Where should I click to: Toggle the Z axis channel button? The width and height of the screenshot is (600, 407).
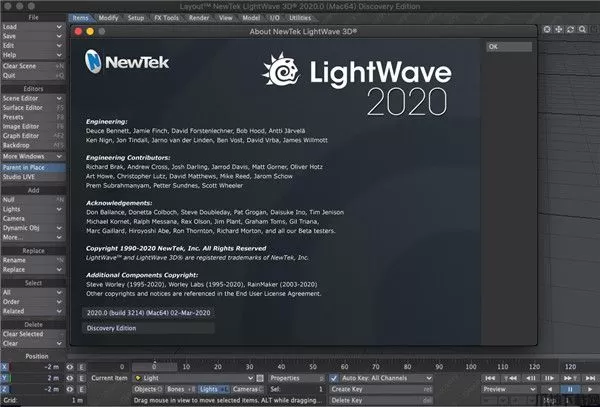pyautogui.click(x=5, y=389)
